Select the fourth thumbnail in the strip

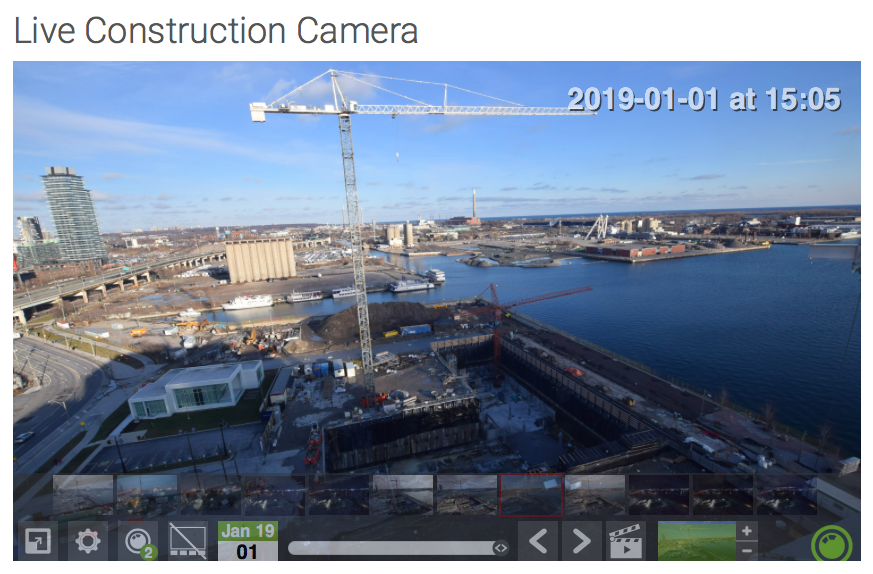(275, 495)
